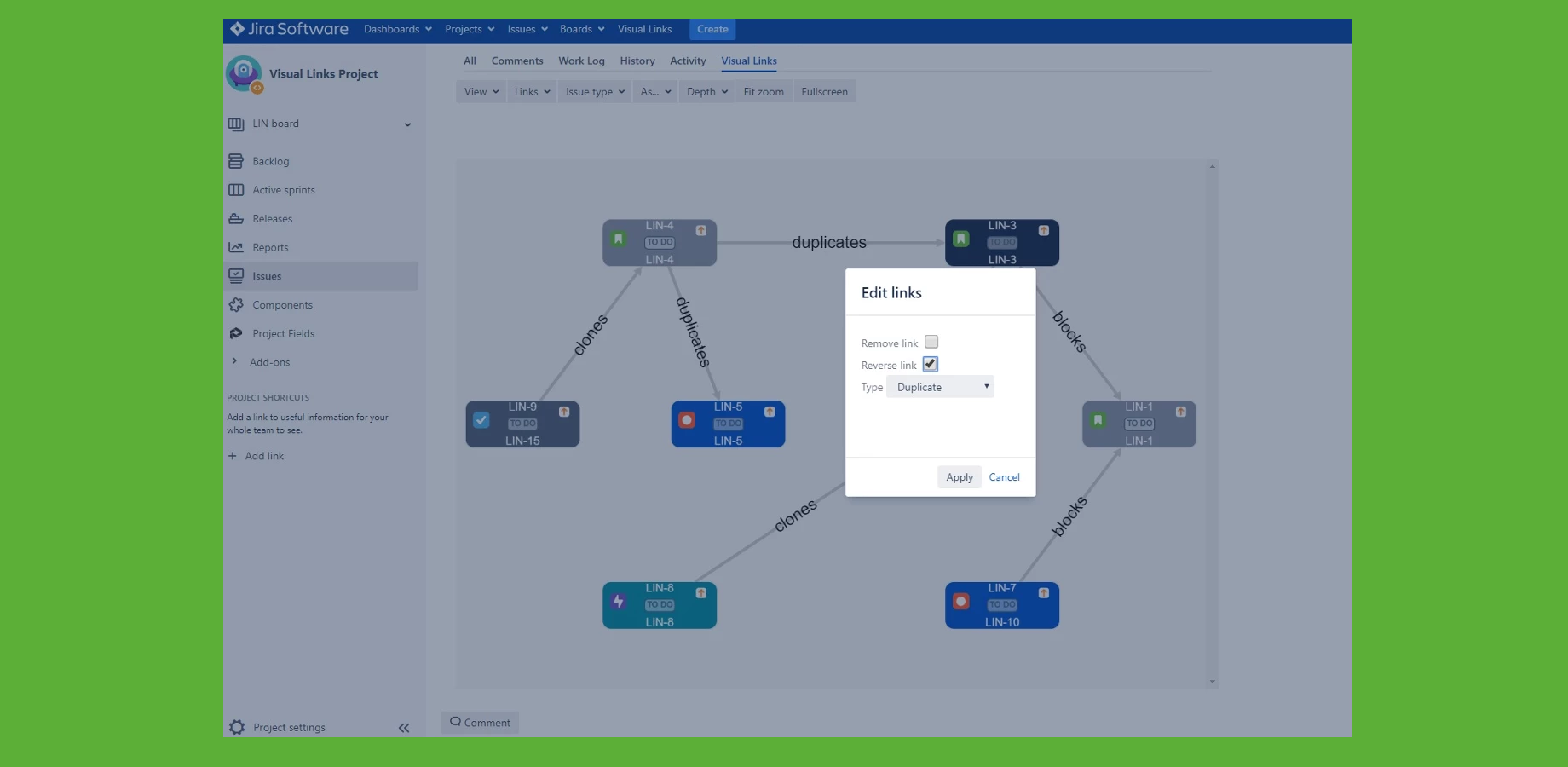Click the story icon on LIN-4 node
1568x767 pixels.
click(619, 239)
